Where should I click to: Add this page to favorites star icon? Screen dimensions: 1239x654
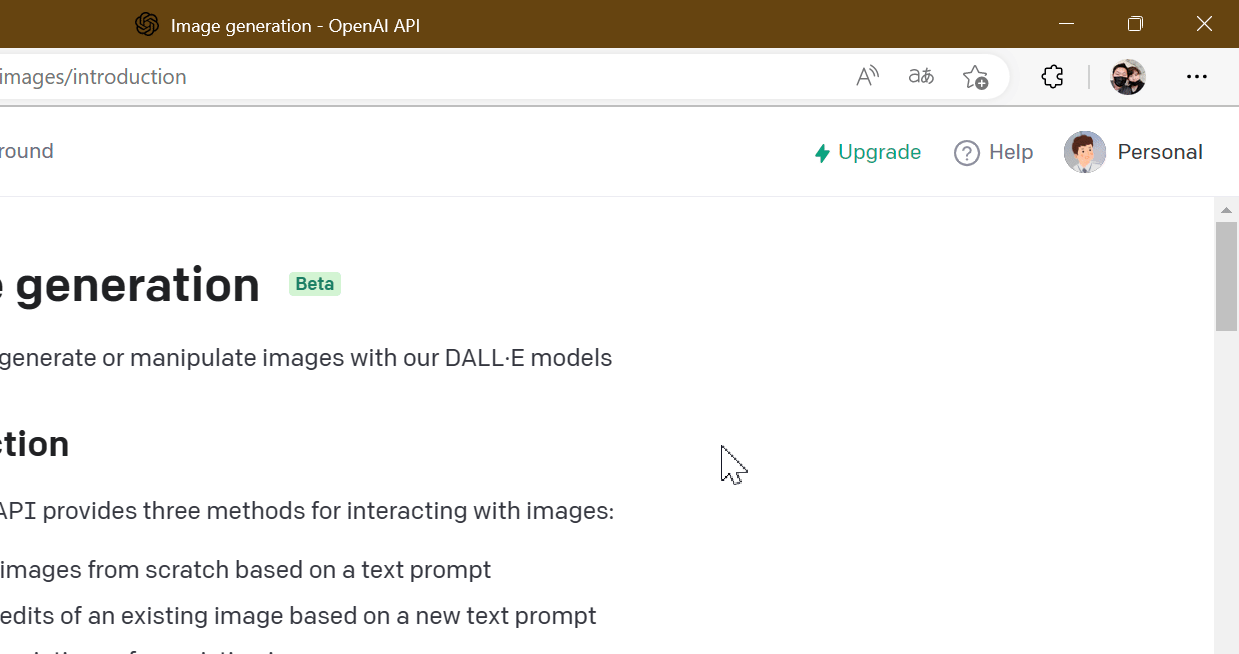pos(975,77)
